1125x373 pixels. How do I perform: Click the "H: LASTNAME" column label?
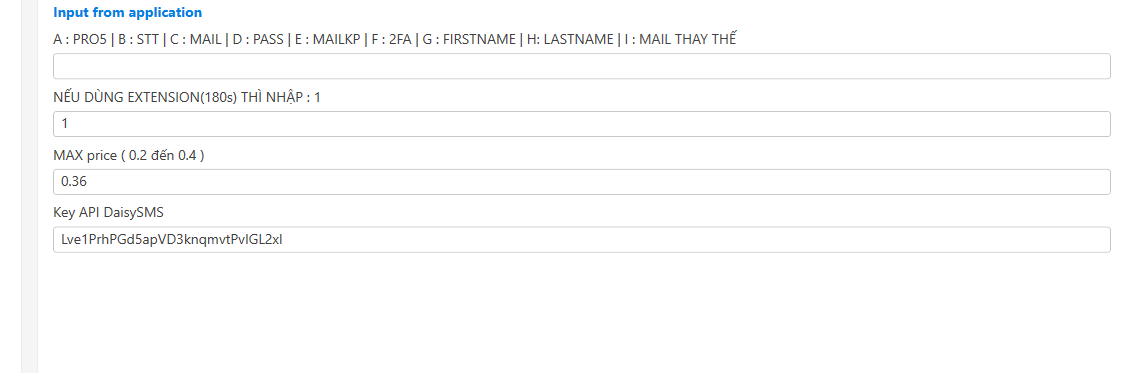(x=570, y=39)
